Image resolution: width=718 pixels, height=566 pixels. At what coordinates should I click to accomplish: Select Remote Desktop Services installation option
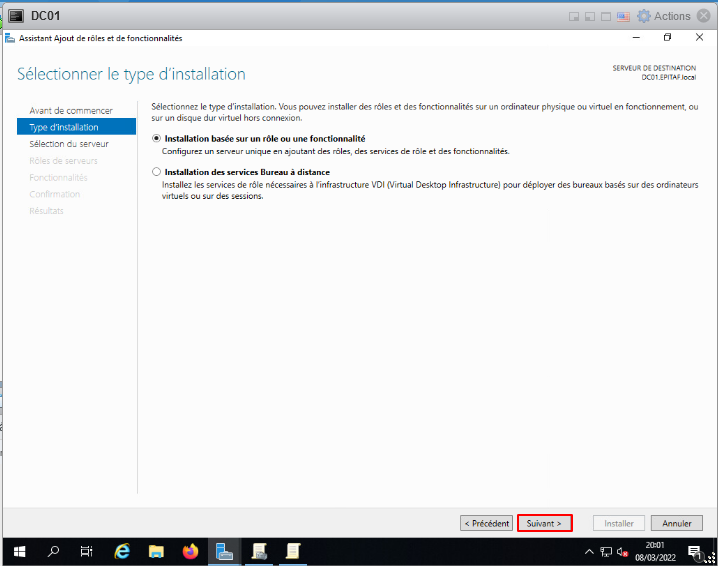point(156,172)
